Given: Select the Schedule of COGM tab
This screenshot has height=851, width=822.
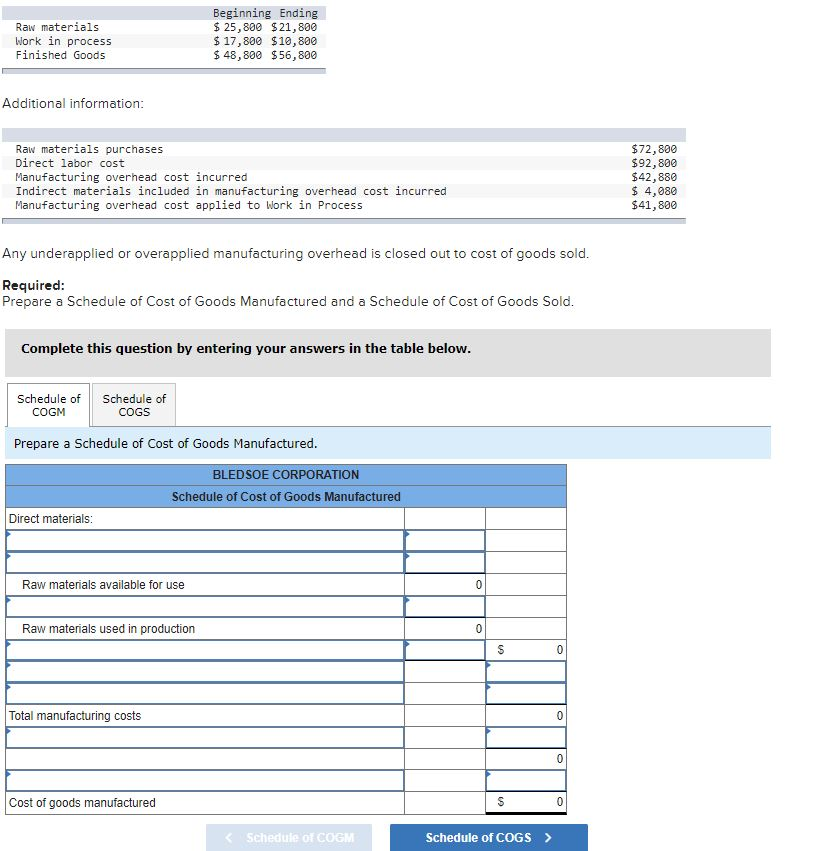Looking at the screenshot, I should [47, 404].
